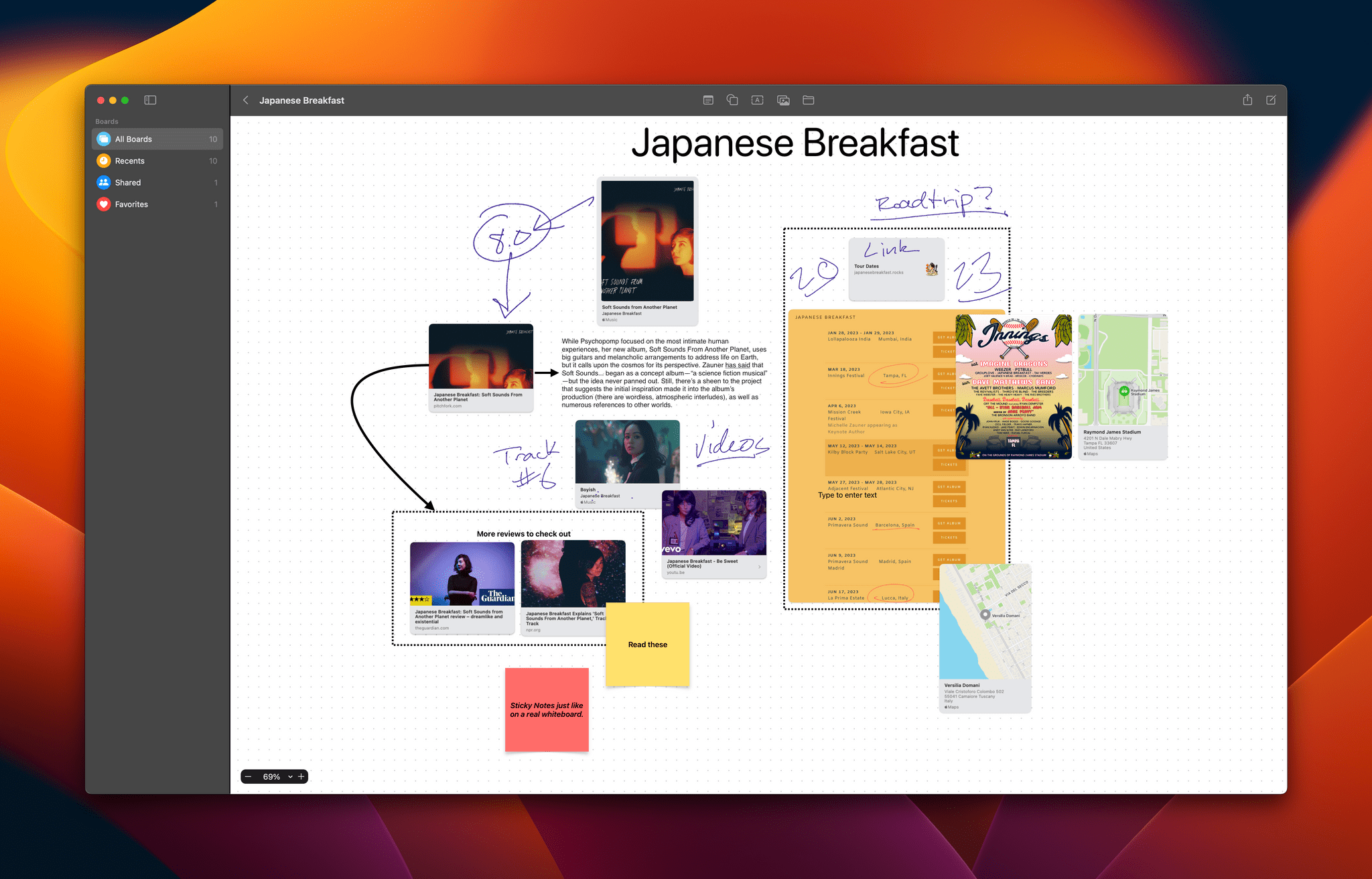Insert a sticky note from toolbar
Image resolution: width=1372 pixels, height=879 pixels.
(708, 100)
